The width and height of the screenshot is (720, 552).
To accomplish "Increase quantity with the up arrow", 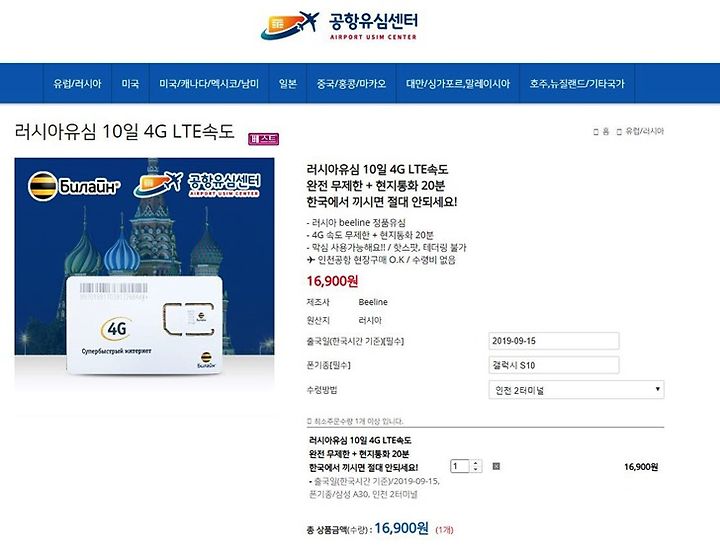I will (x=476, y=463).
